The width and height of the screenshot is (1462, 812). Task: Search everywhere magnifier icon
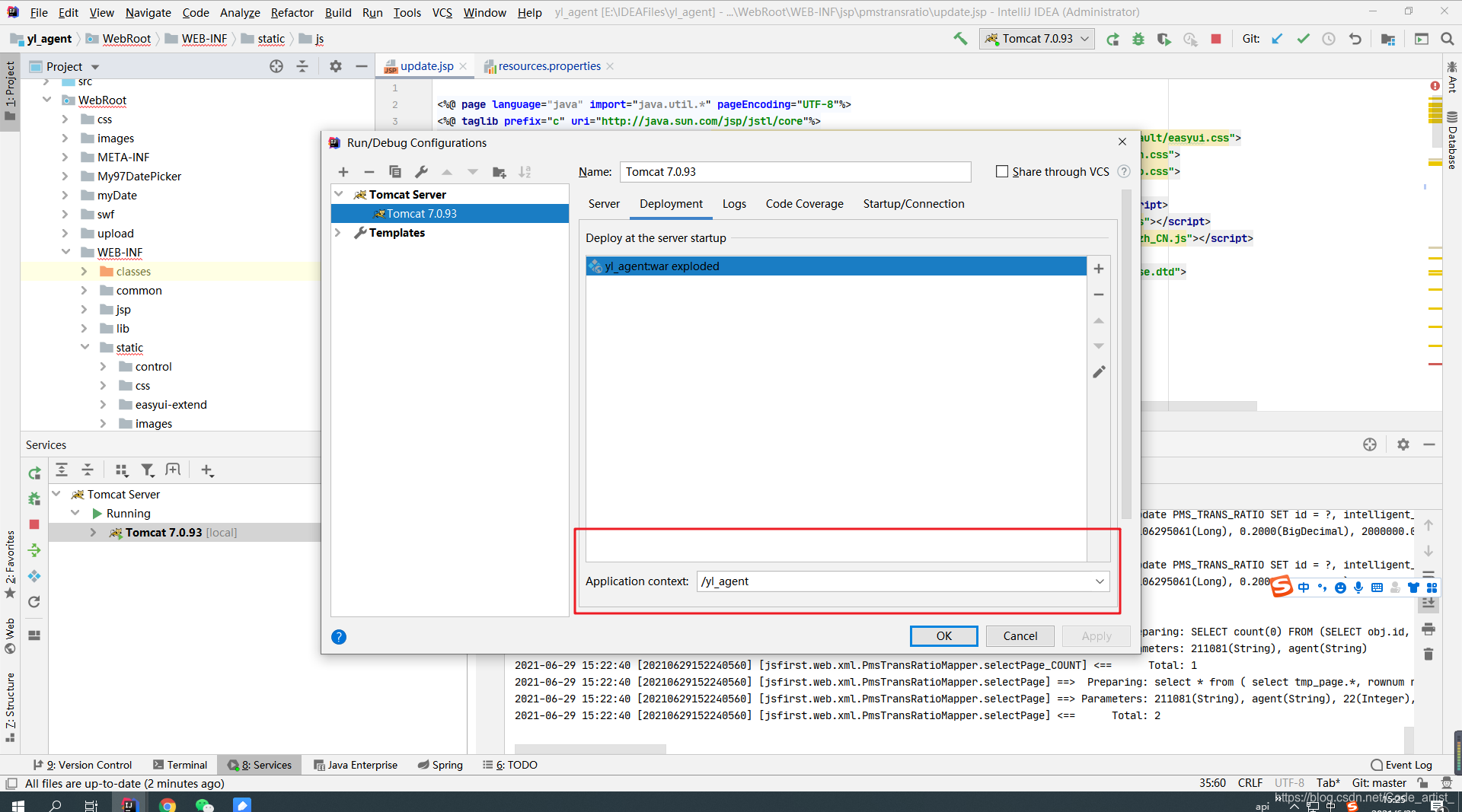1448,39
